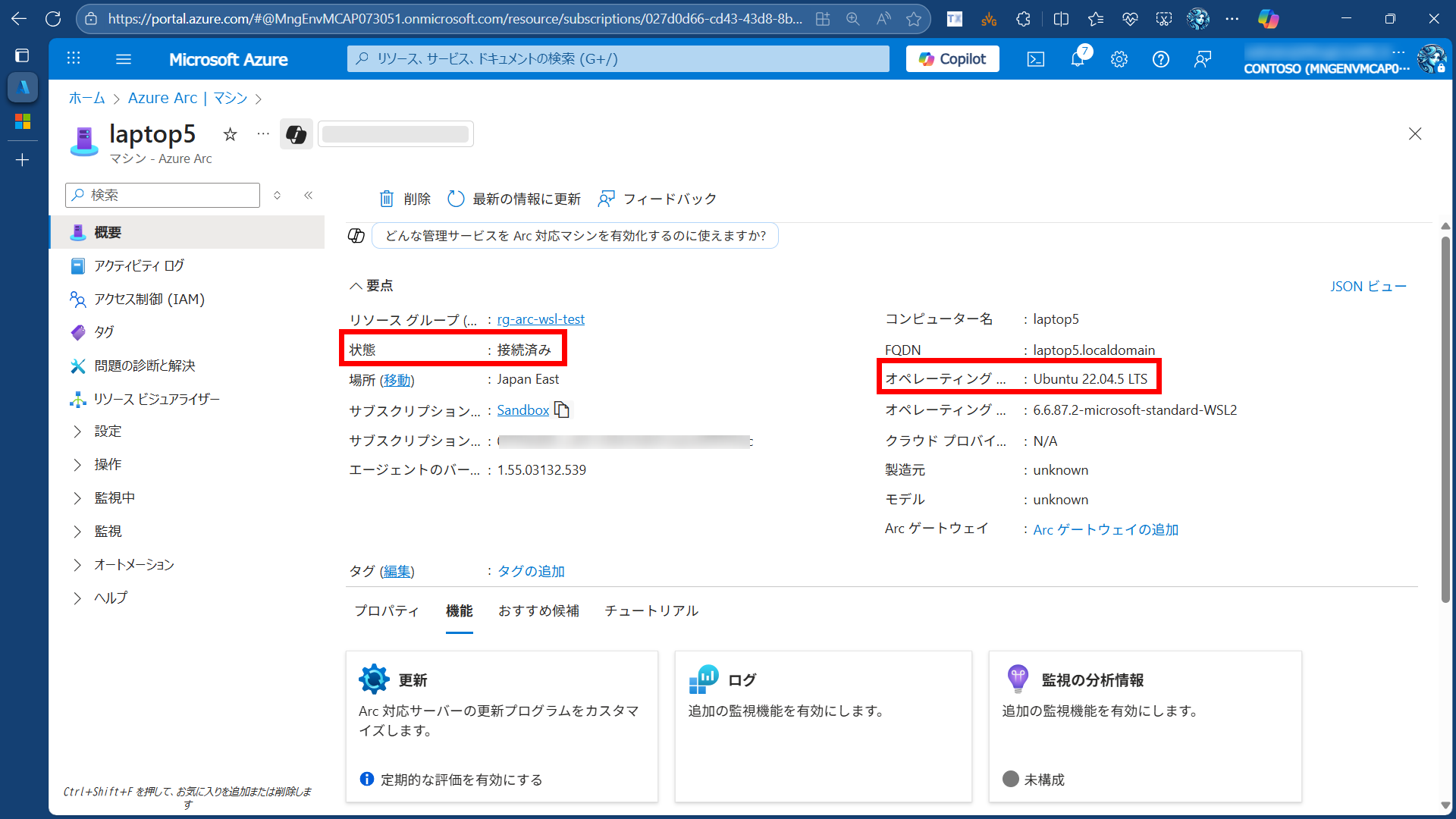Open the 概要 overview menu item
Screen dimensions: 1456x819
coord(187,232)
